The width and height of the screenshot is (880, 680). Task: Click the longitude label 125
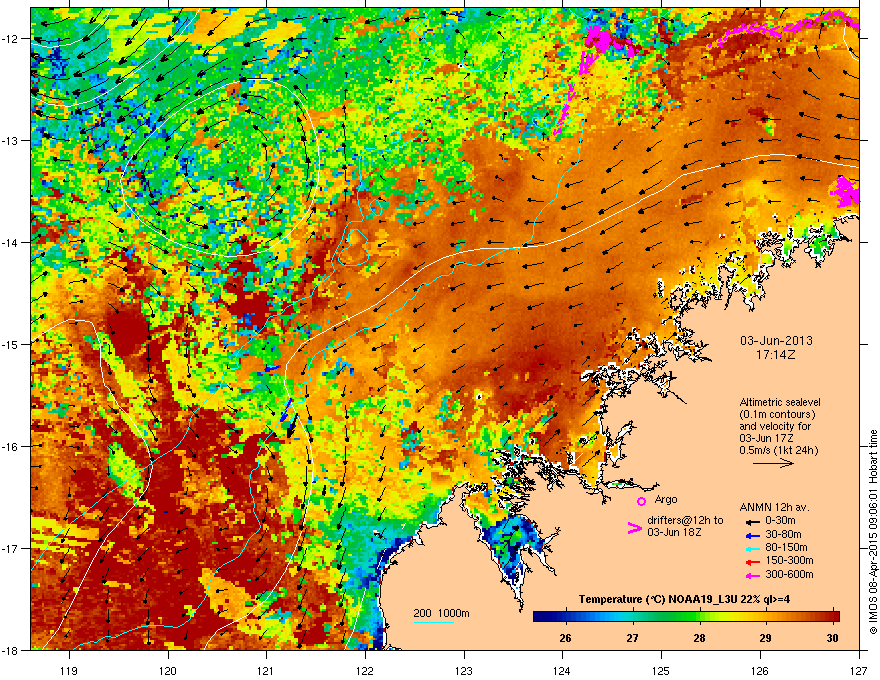661,670
